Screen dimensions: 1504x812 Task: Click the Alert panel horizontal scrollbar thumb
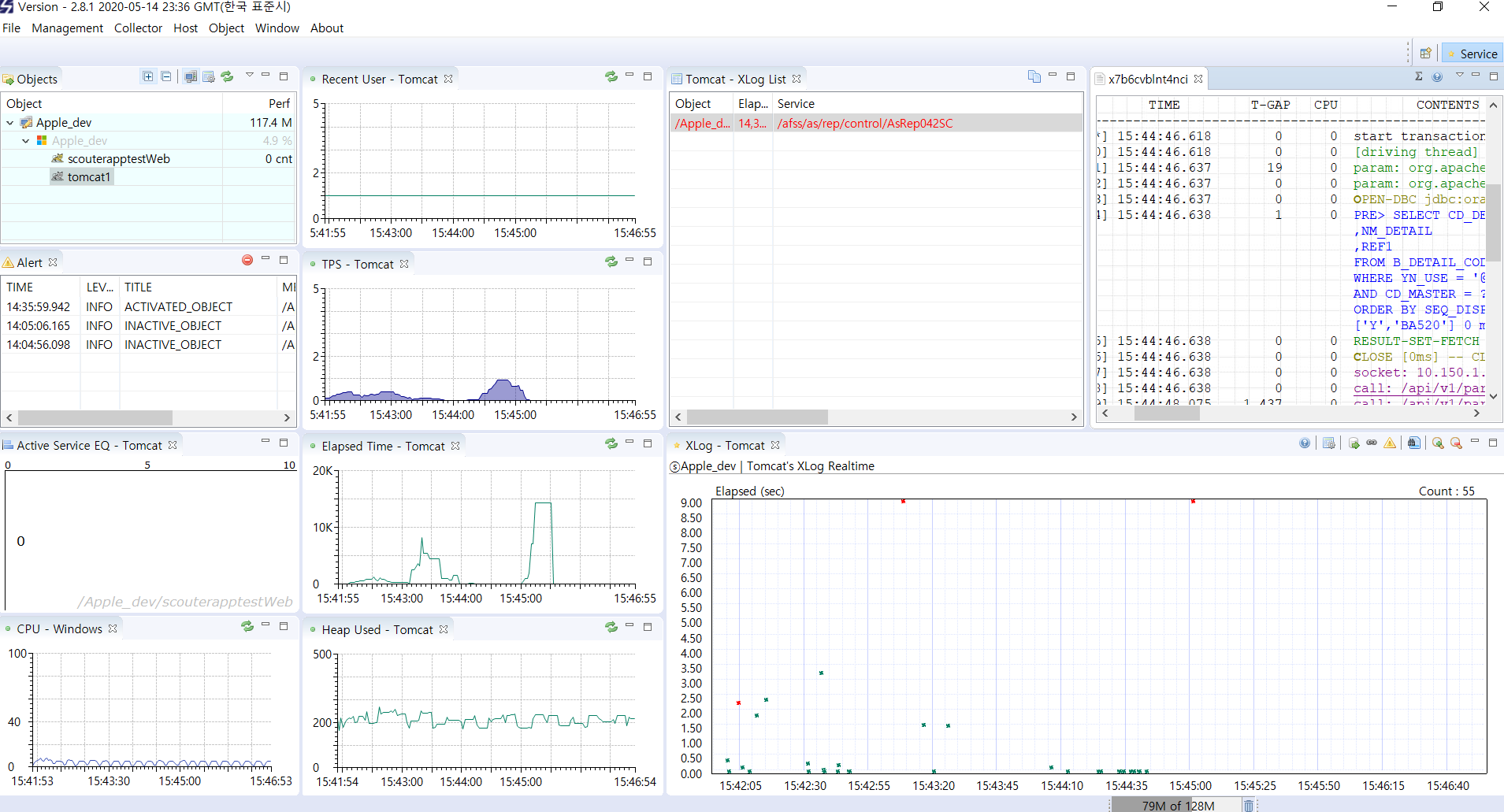(95, 418)
